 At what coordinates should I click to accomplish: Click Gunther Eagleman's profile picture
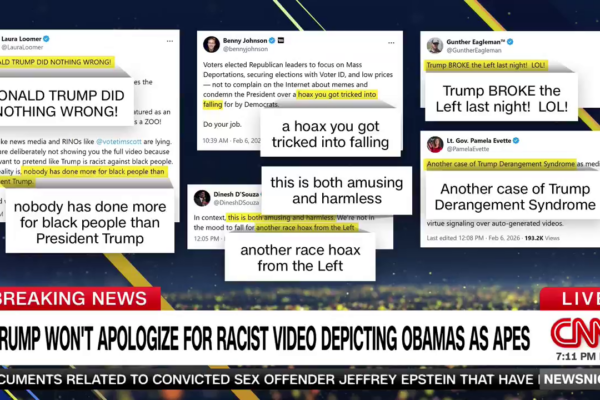pos(435,45)
